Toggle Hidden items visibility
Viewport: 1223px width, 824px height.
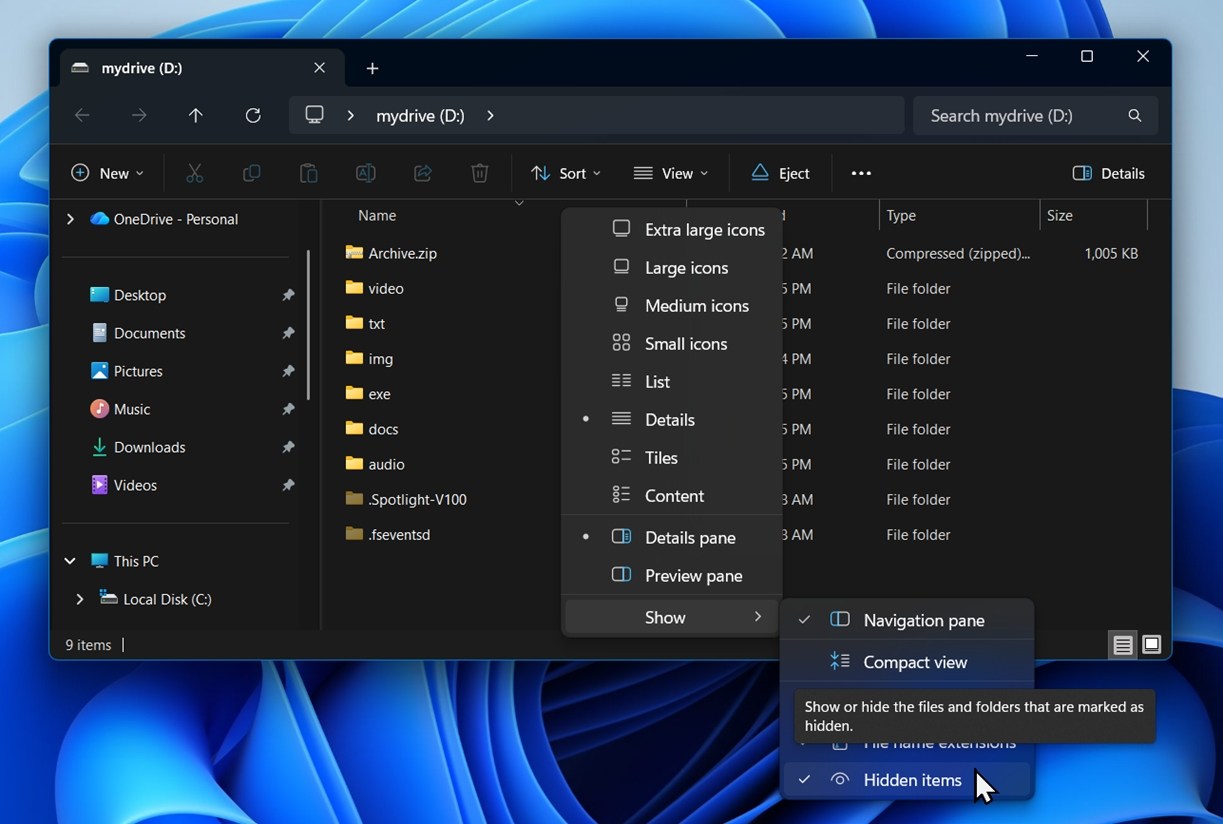click(911, 780)
